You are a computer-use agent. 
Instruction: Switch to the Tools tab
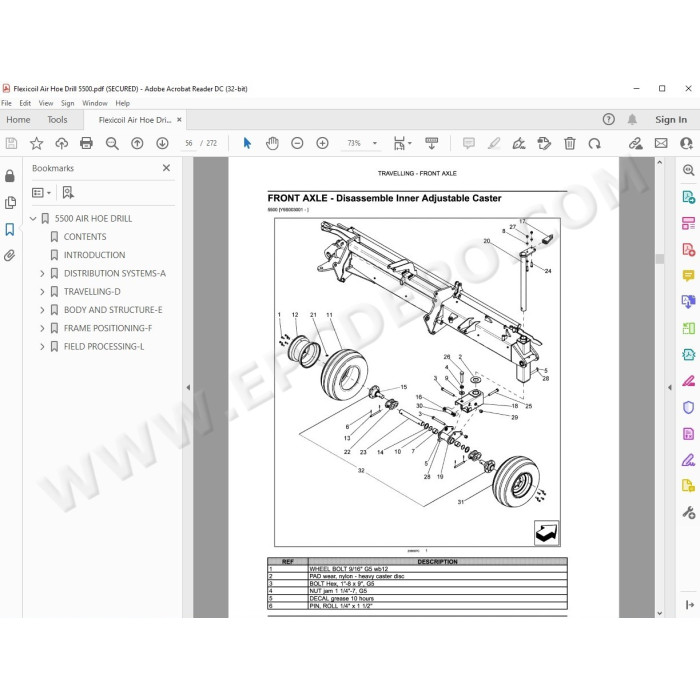(x=57, y=120)
